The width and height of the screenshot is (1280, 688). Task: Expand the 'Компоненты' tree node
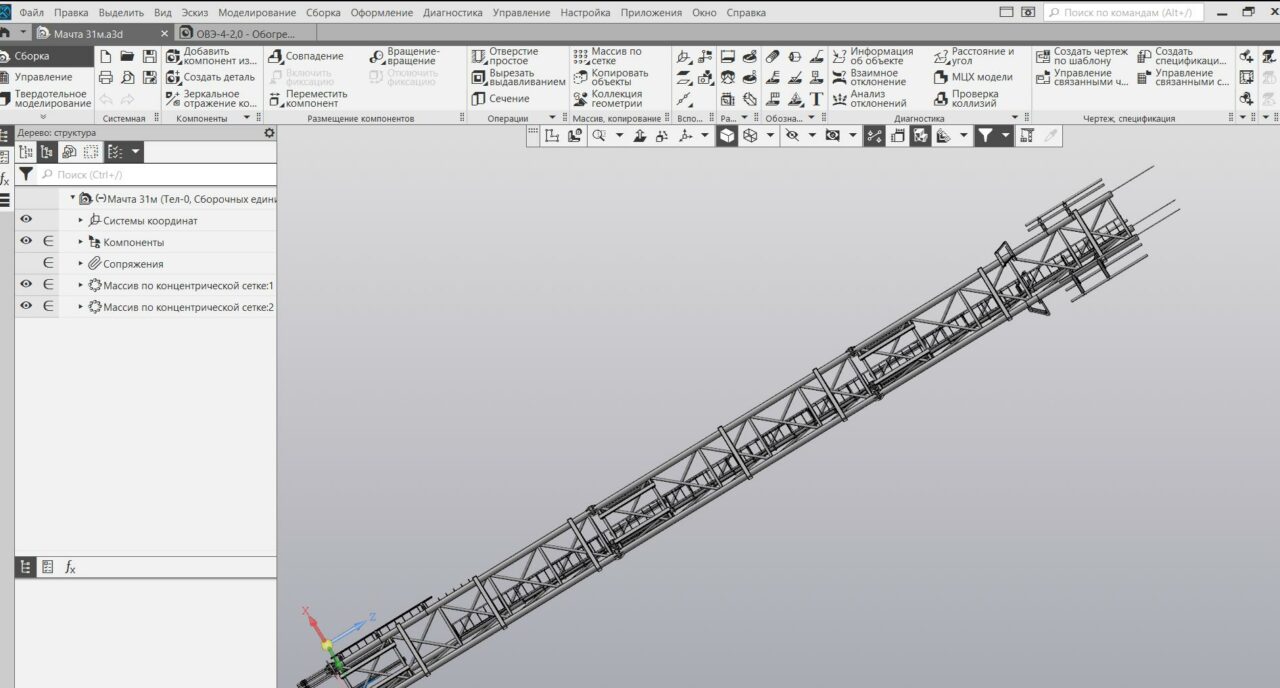pos(81,242)
